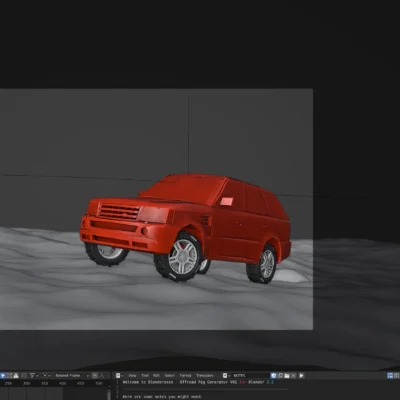Click frame 300 on the timeline ruler
This screenshot has width=400, height=400.
(26, 383)
